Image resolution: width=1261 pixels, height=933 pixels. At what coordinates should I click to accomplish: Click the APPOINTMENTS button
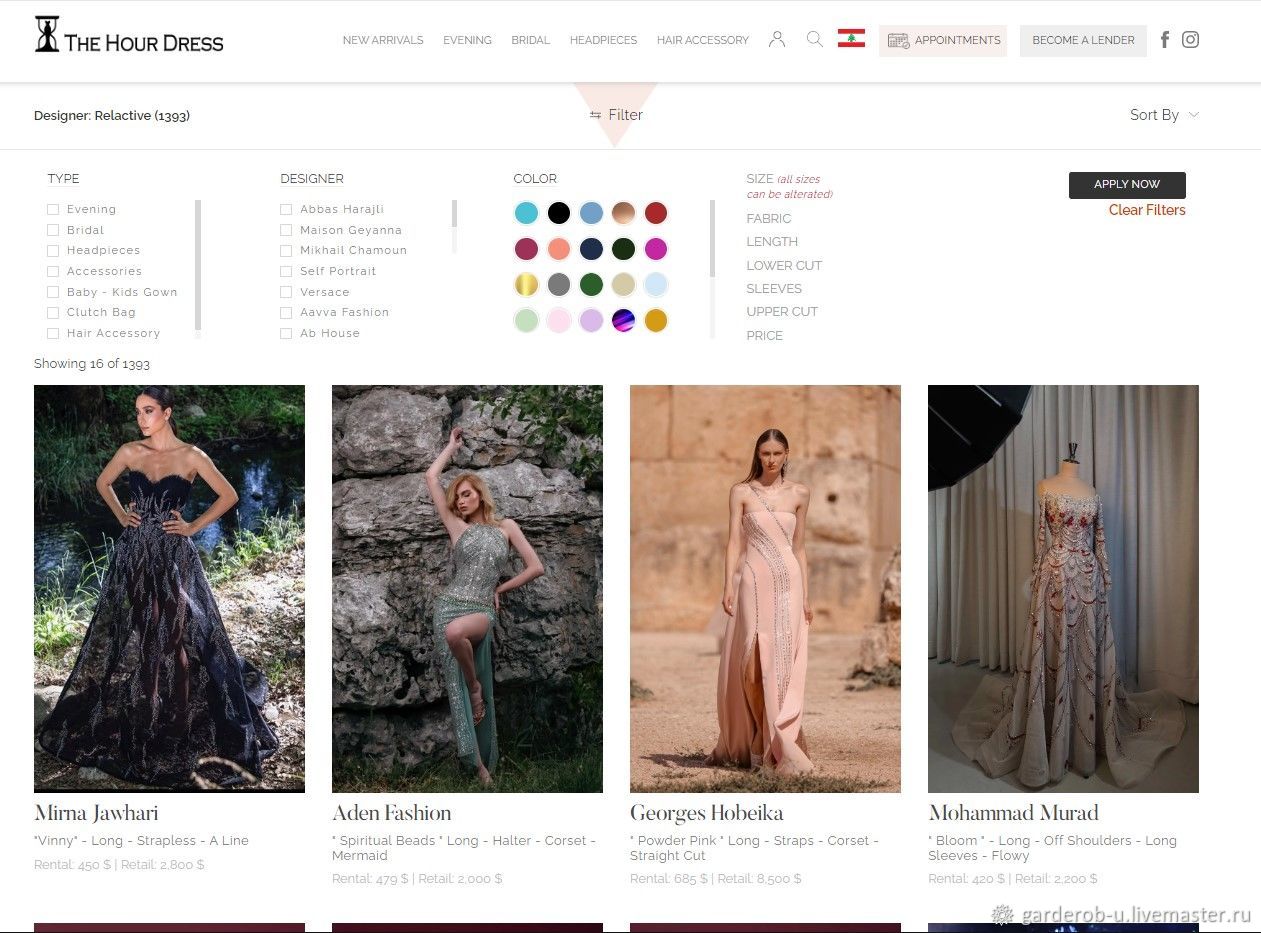(942, 40)
